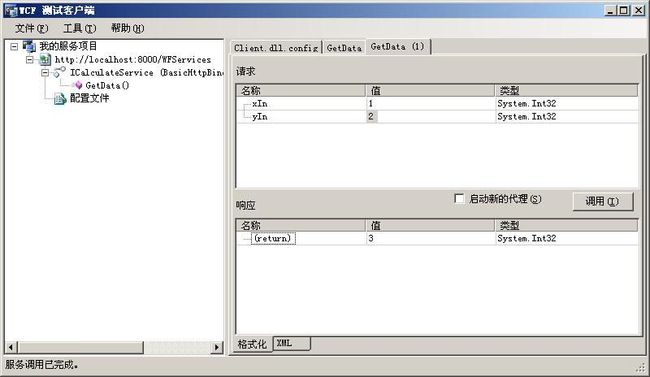Image resolution: width=650 pixels, height=377 pixels.
Task: Click the request 名称 column header
Action: pyautogui.click(x=301, y=90)
